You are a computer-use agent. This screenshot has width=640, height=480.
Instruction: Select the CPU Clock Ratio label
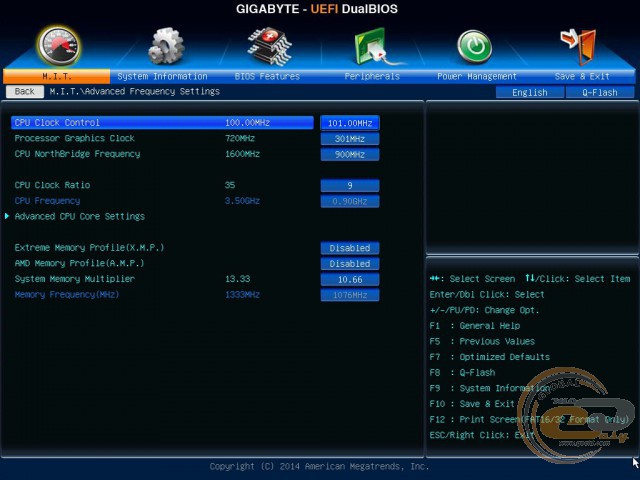(52, 185)
